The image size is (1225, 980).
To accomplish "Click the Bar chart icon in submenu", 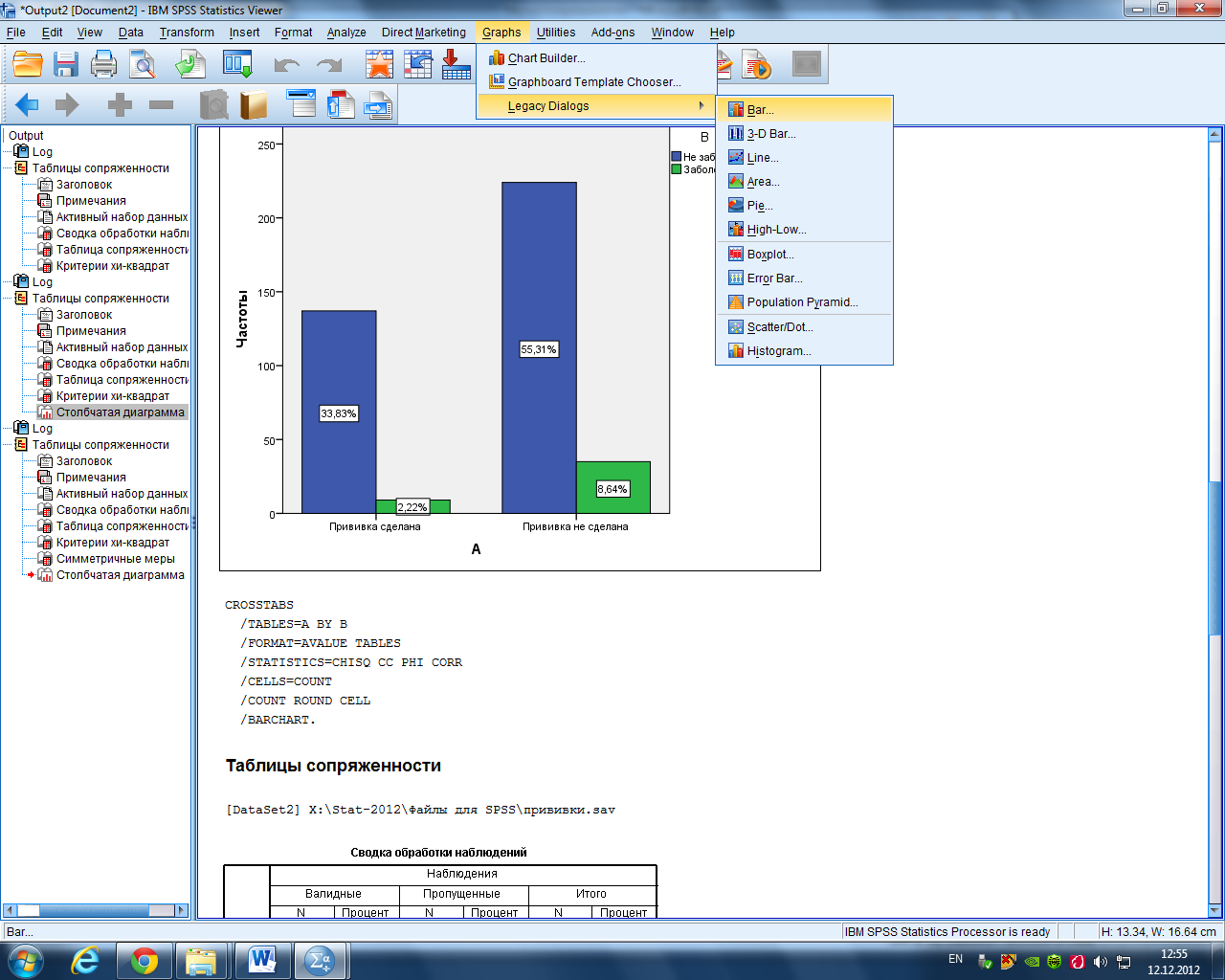I will [735, 110].
